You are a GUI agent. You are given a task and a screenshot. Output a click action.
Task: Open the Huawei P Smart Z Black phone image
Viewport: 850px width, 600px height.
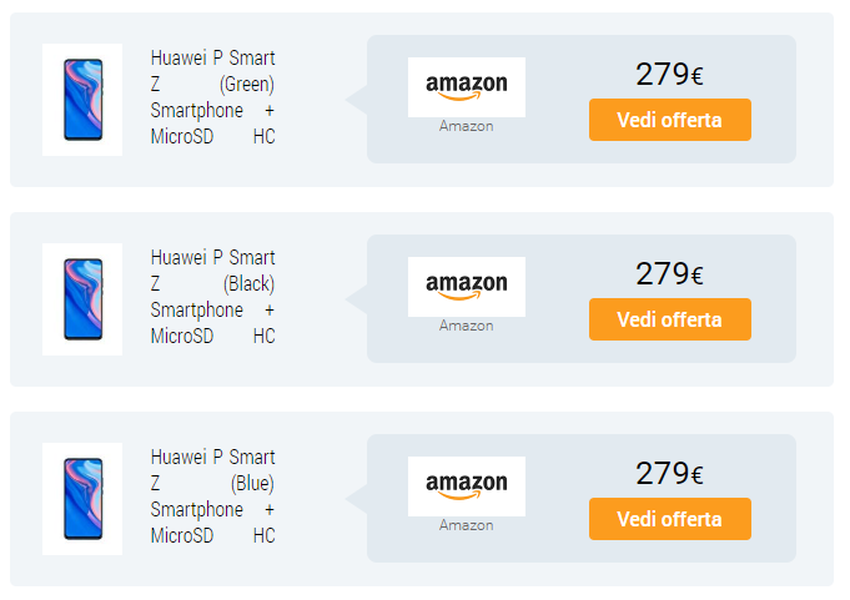82,299
